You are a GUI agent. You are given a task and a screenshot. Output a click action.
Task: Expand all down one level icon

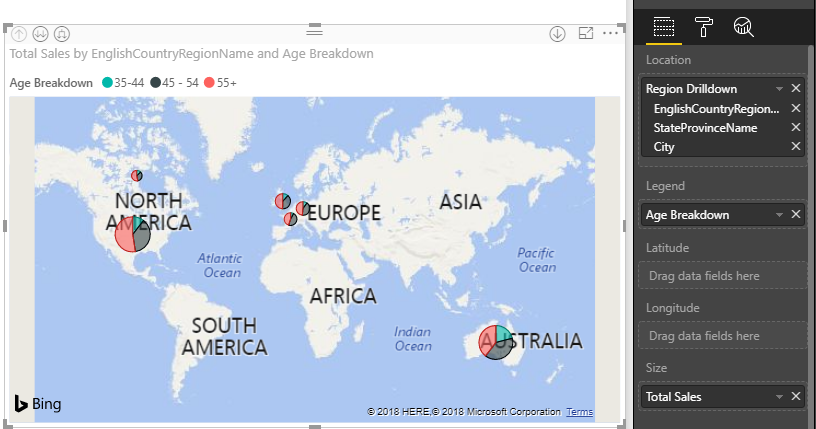tap(61, 34)
